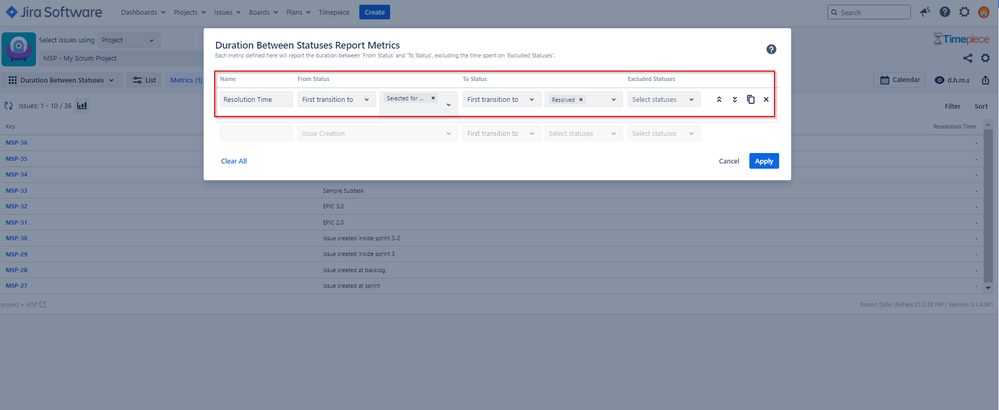Click Apply in the metrics dialog
This screenshot has width=999, height=410.
click(x=764, y=161)
